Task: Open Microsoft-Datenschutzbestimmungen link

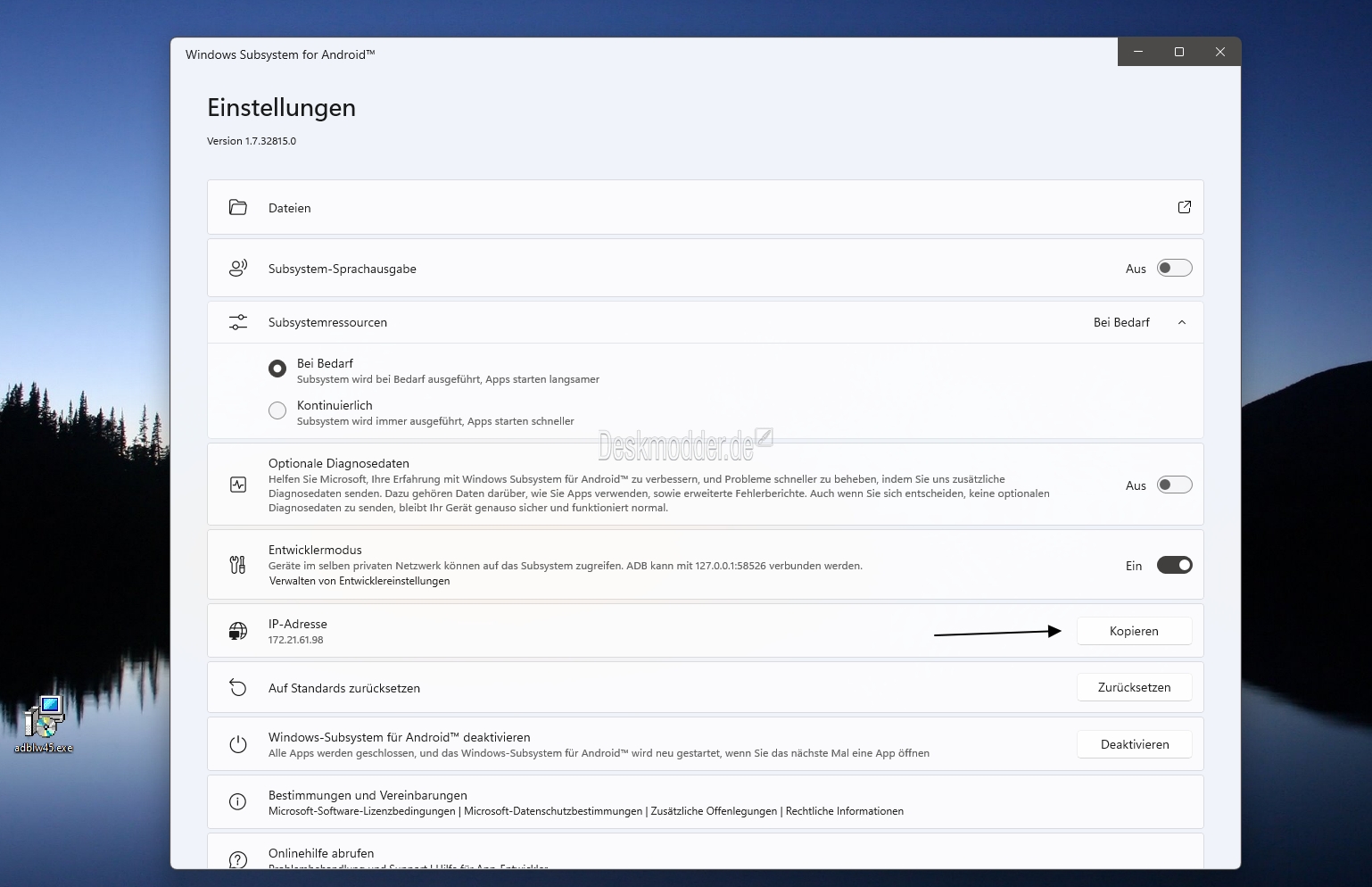Action: point(553,811)
